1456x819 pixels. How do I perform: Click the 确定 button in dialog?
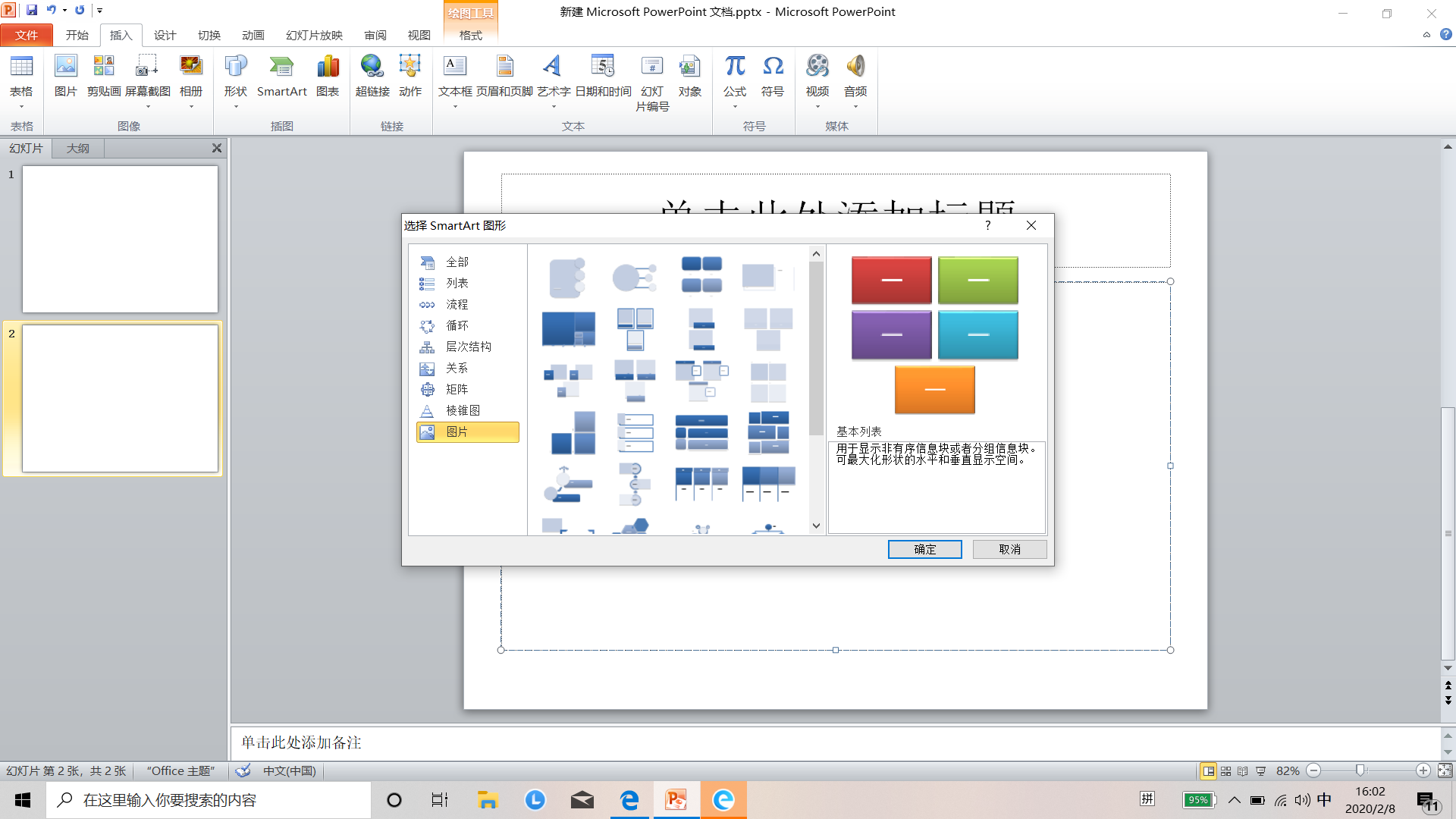click(924, 549)
